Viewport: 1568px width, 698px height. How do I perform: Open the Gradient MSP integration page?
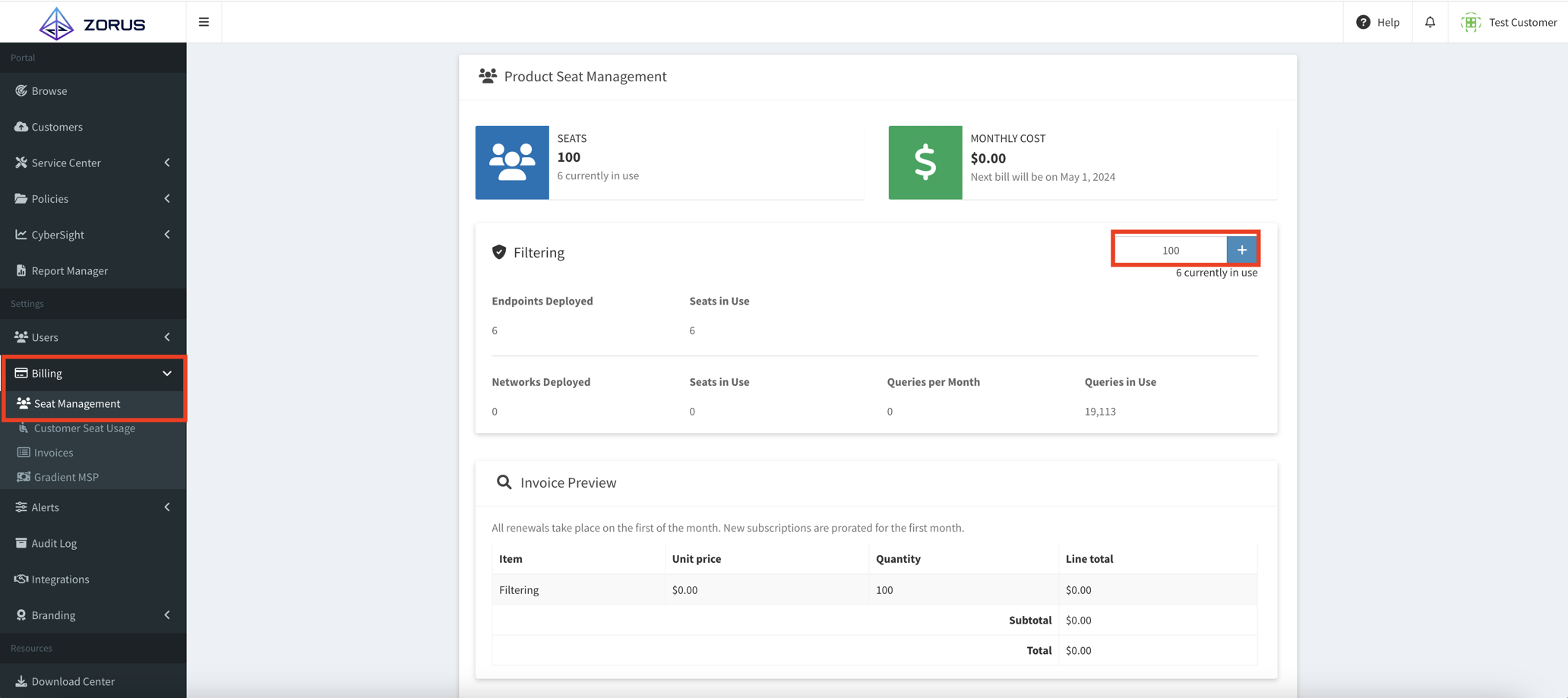tap(65, 477)
